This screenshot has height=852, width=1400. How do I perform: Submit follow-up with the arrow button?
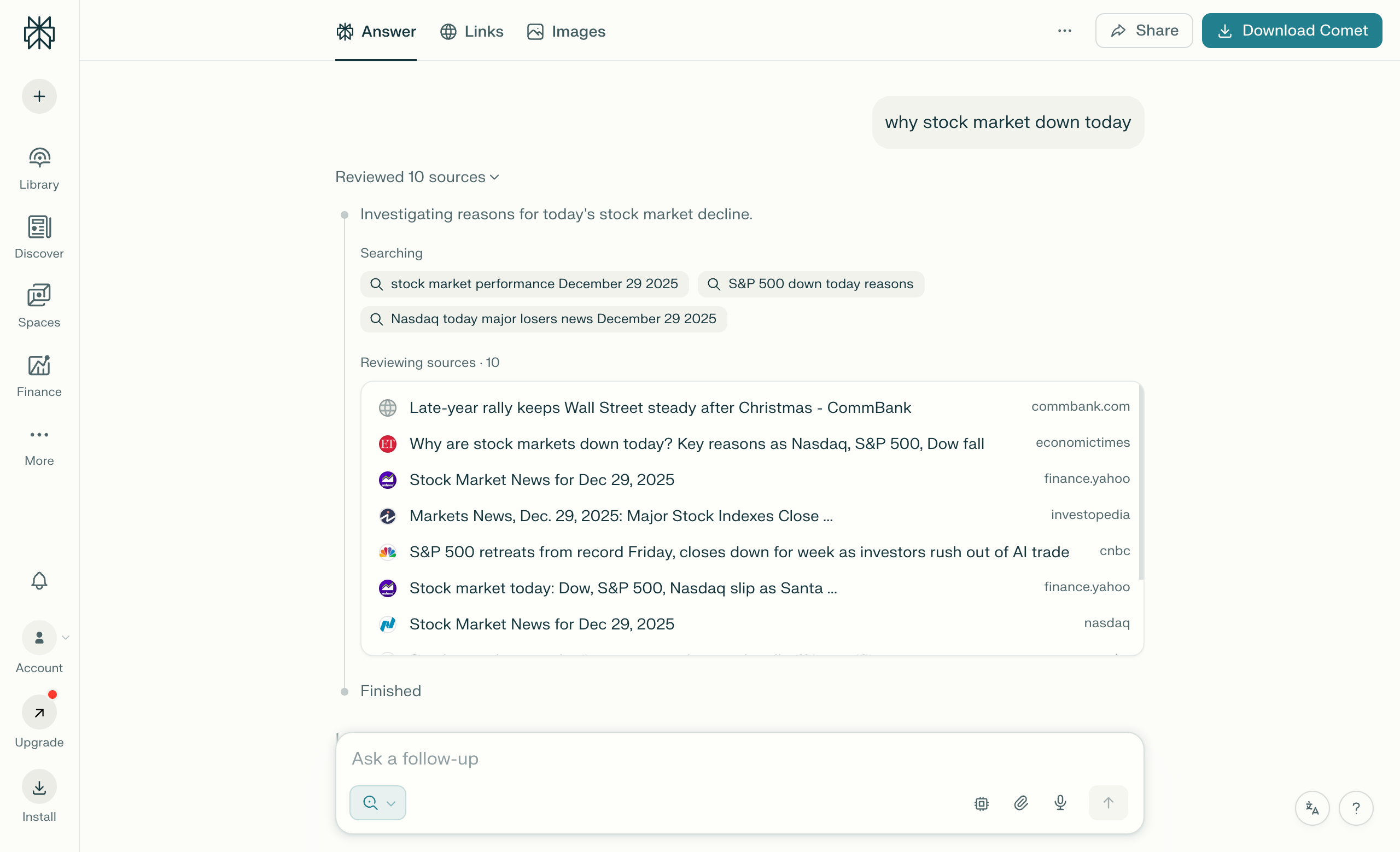(x=1108, y=803)
